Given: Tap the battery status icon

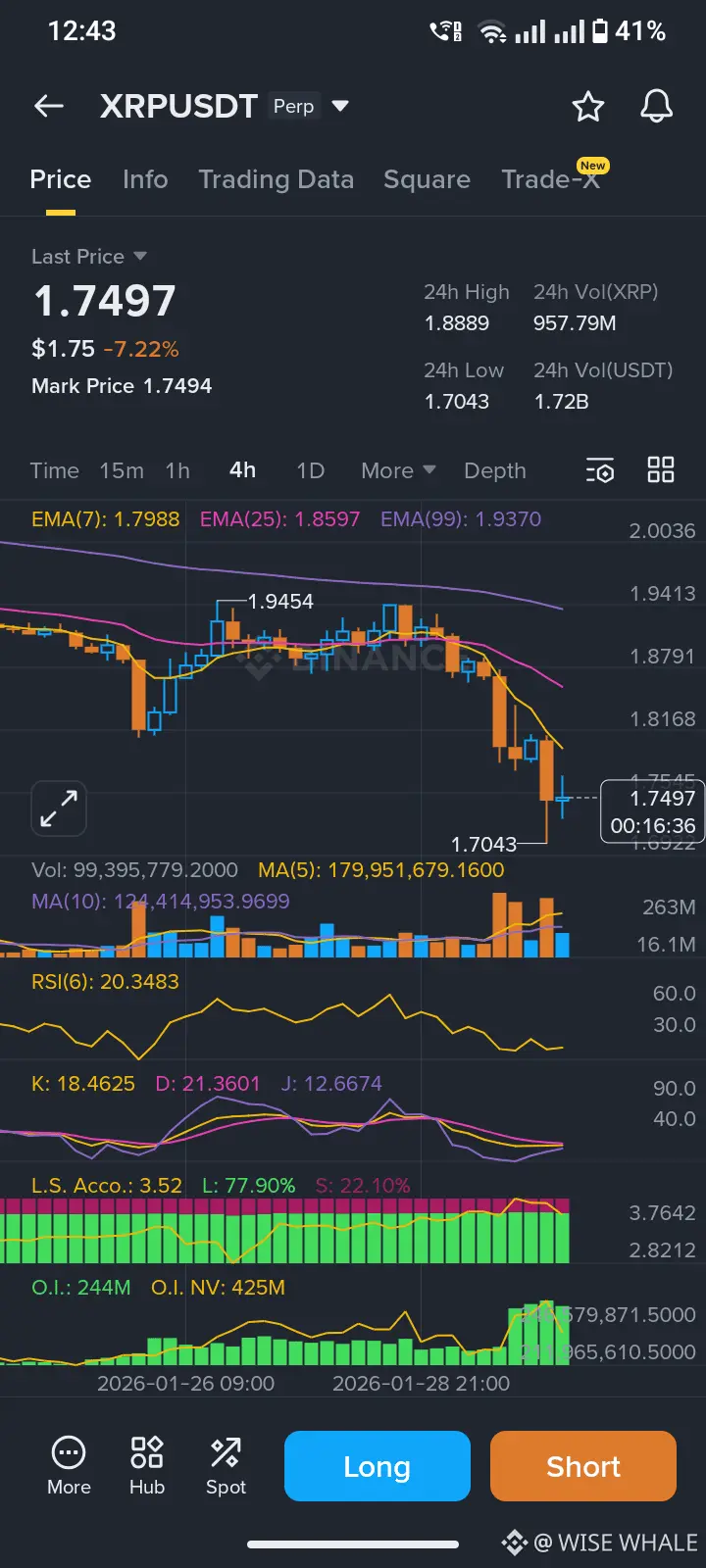Looking at the screenshot, I should pyautogui.click(x=600, y=31).
